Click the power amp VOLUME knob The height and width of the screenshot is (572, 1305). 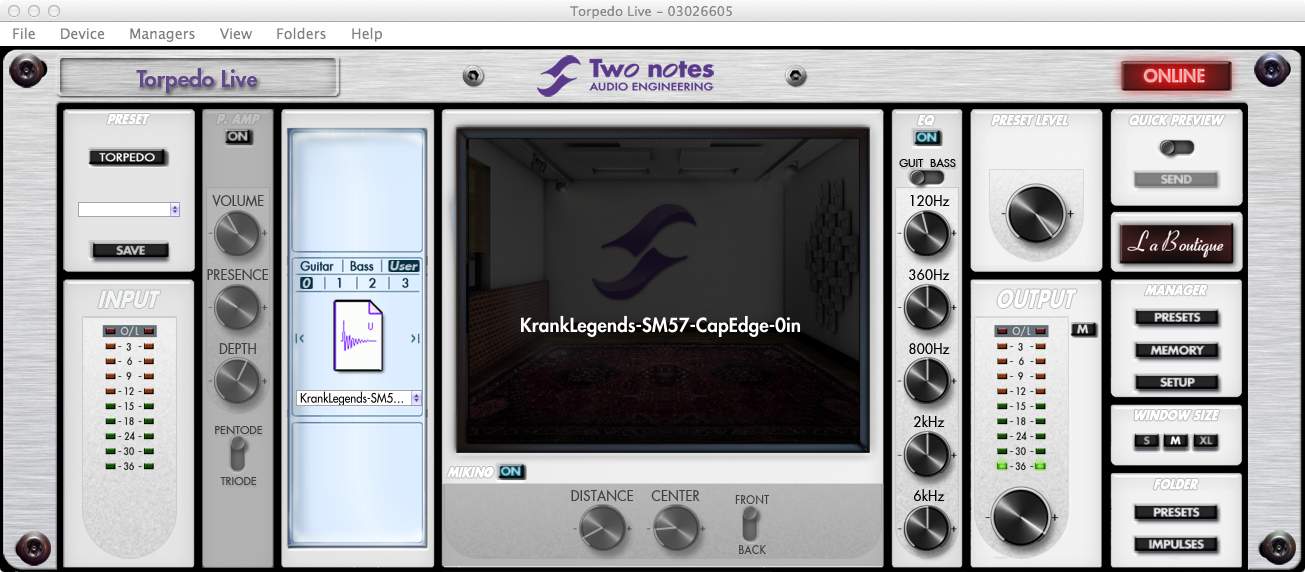pyautogui.click(x=237, y=234)
